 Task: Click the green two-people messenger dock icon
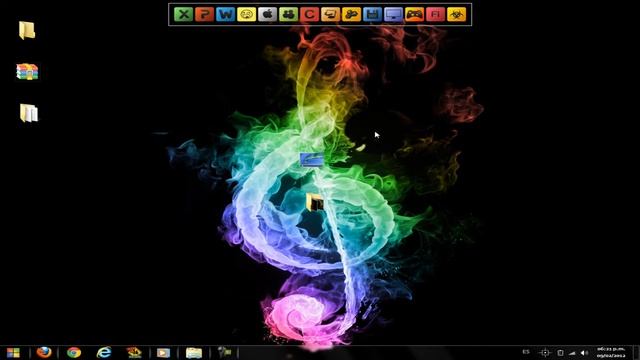(x=289, y=14)
